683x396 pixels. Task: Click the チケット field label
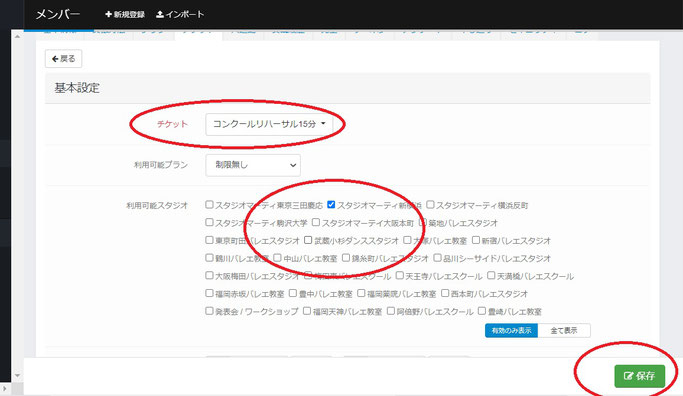click(x=172, y=124)
